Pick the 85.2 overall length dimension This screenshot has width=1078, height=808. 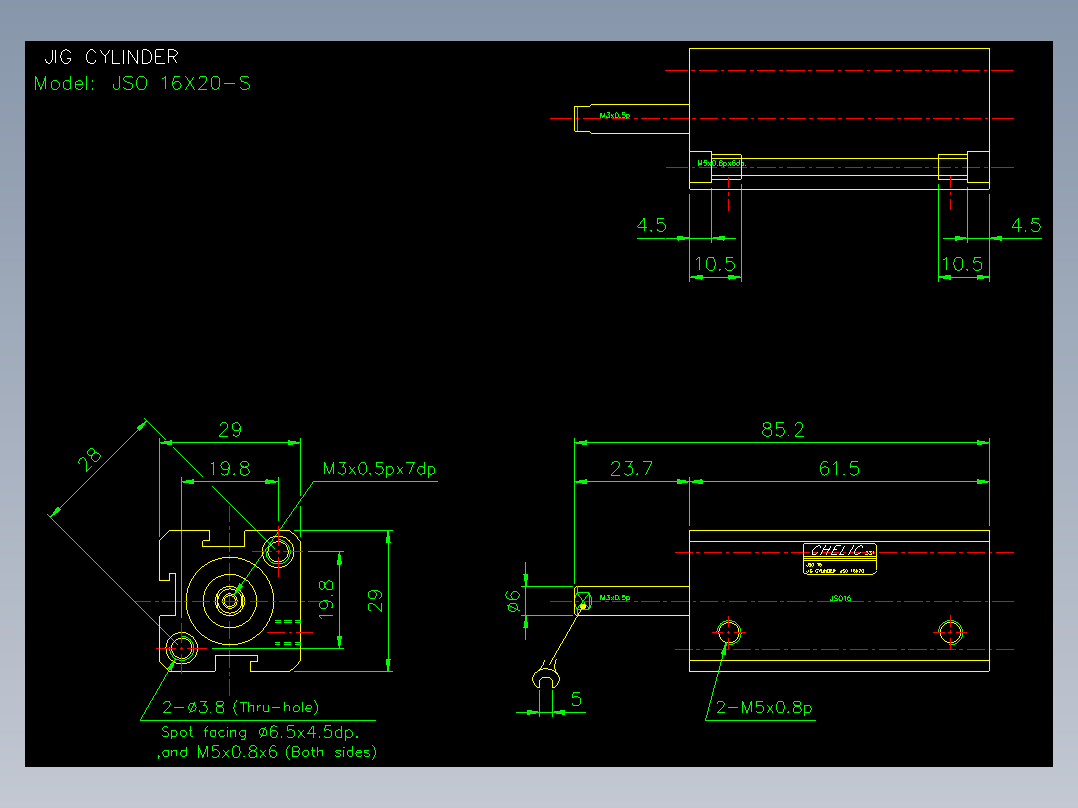point(782,430)
